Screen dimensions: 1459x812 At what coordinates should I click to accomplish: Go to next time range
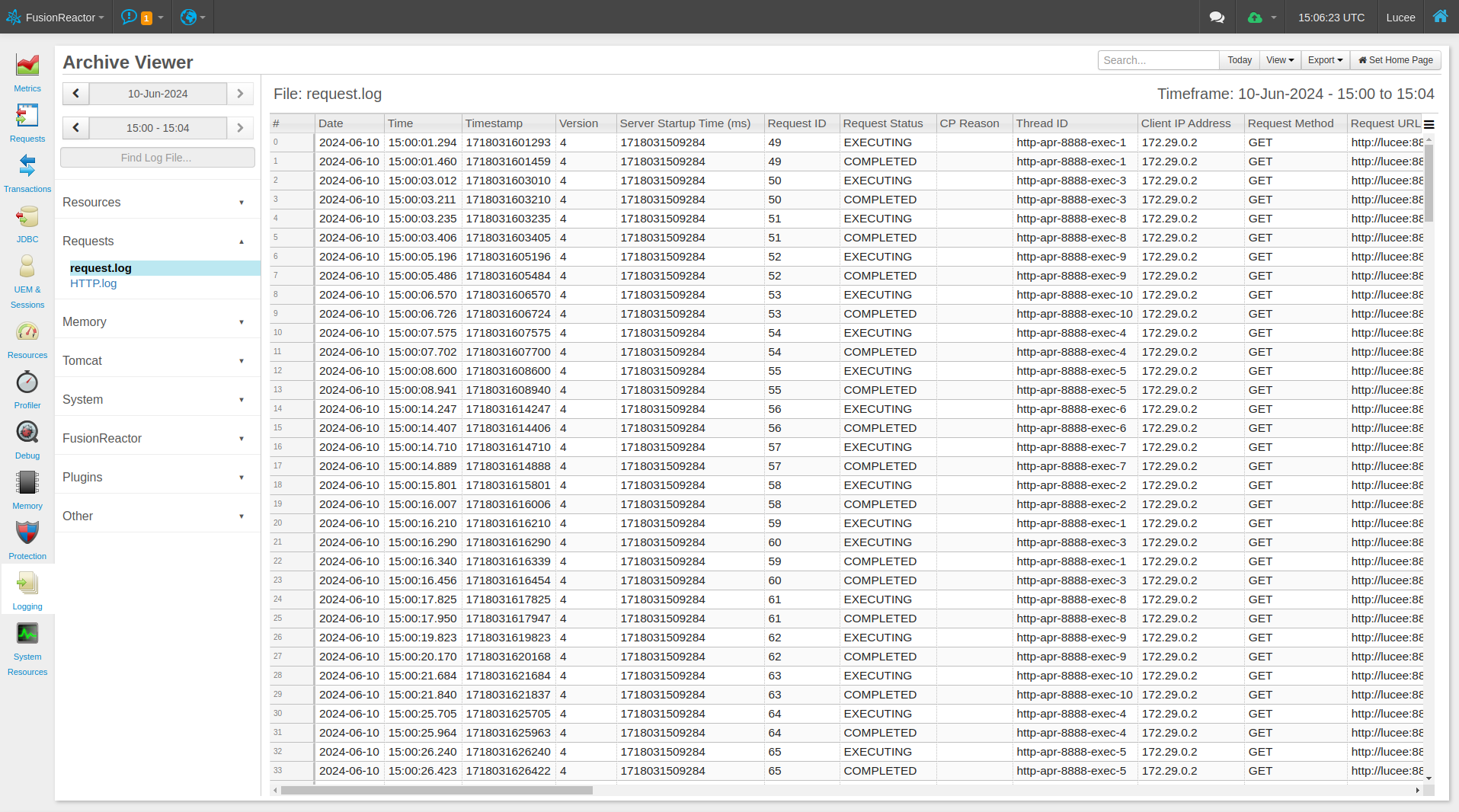(x=240, y=128)
